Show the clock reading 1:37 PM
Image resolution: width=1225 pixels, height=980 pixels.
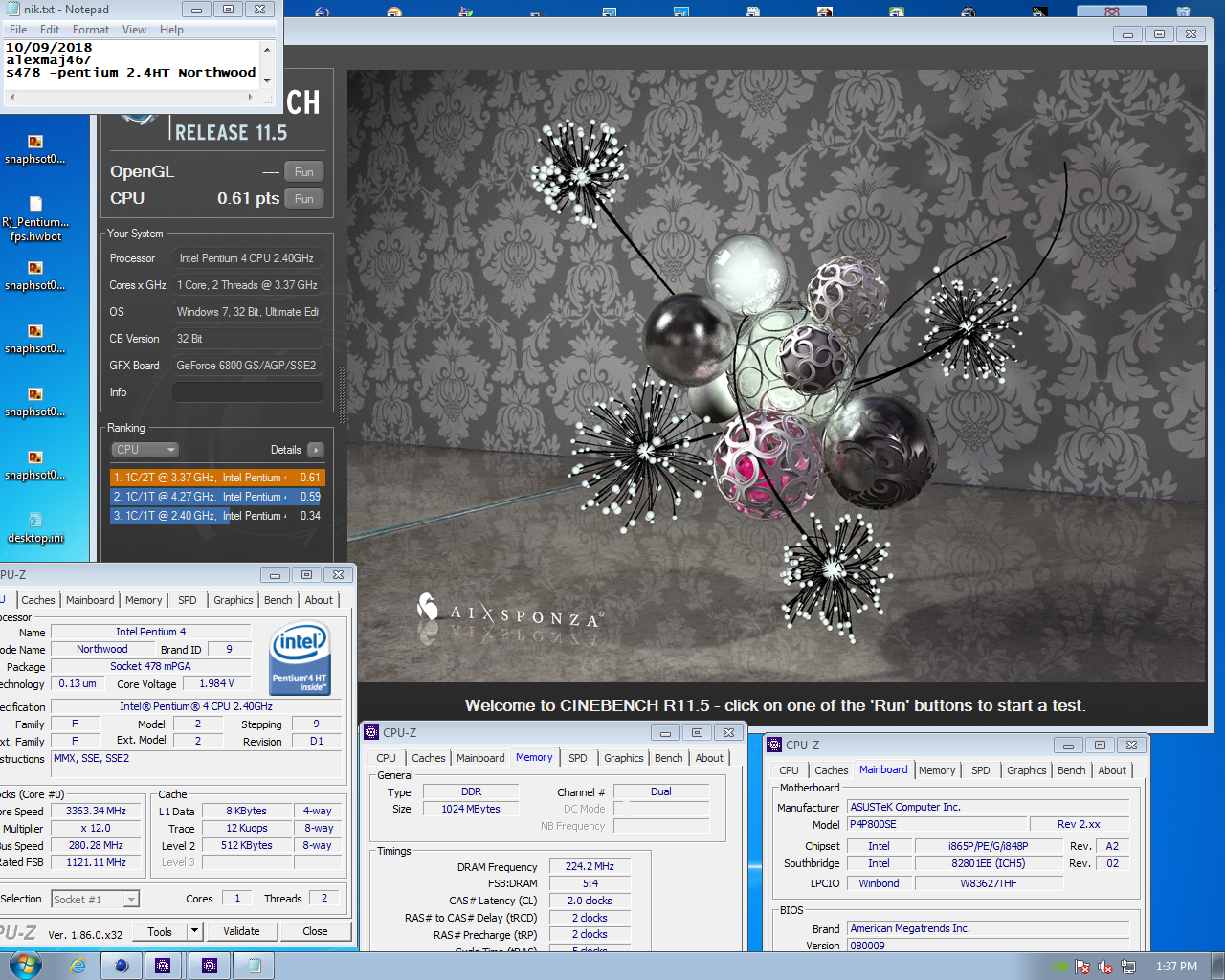tap(1176, 967)
